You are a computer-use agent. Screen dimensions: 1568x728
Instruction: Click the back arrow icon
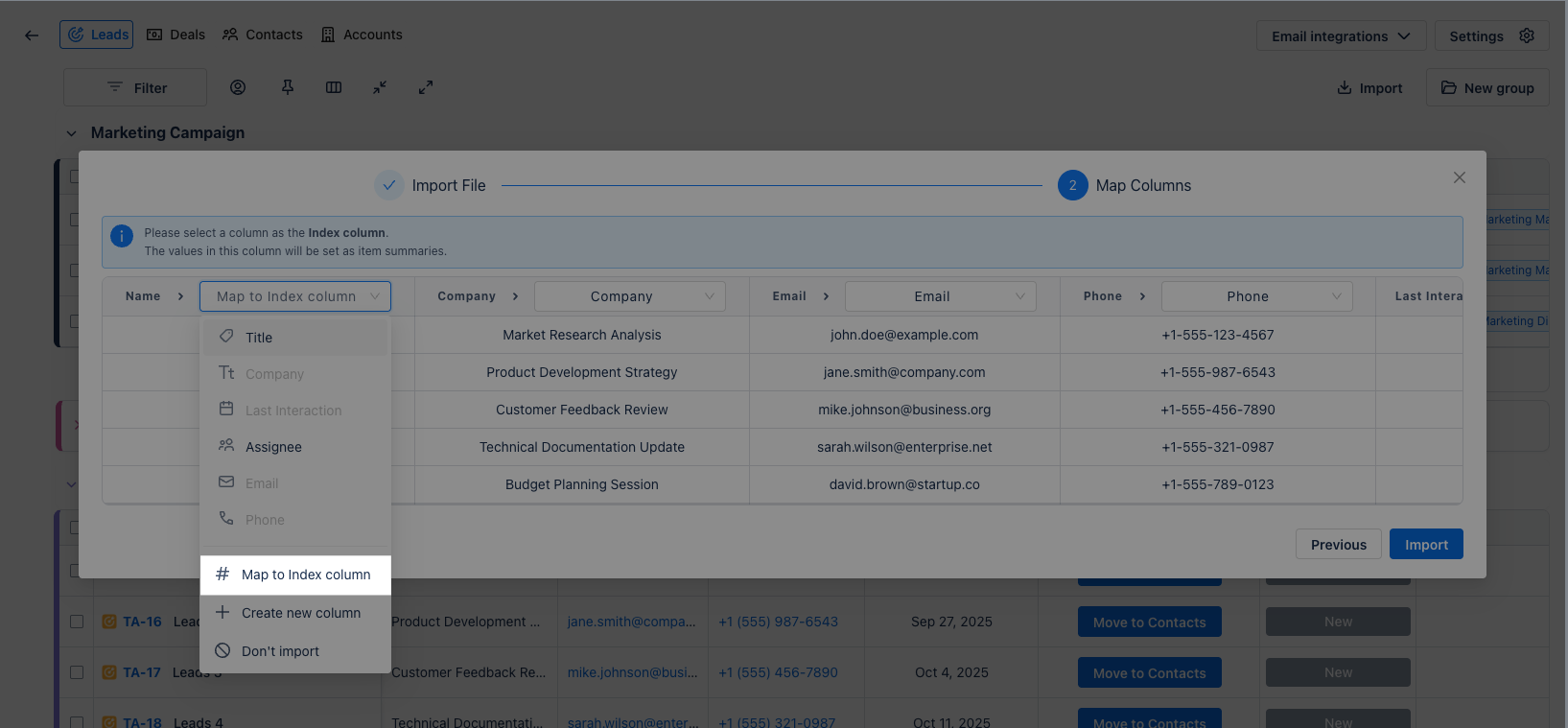coord(32,35)
